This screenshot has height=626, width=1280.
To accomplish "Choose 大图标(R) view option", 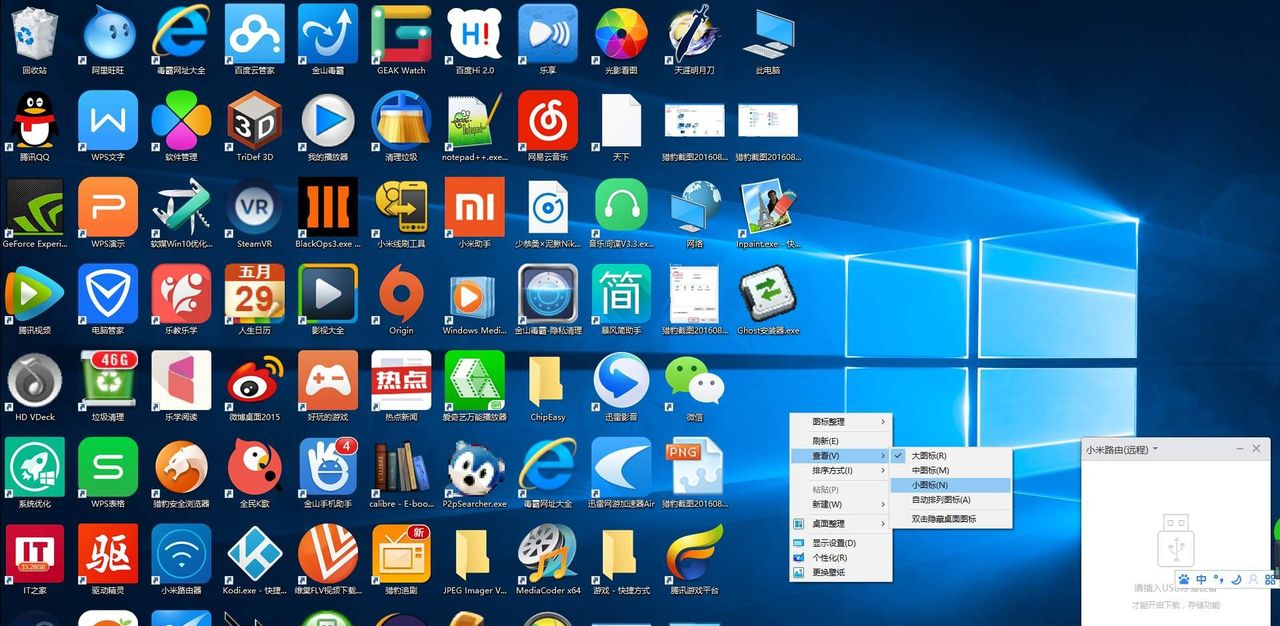I will point(951,455).
